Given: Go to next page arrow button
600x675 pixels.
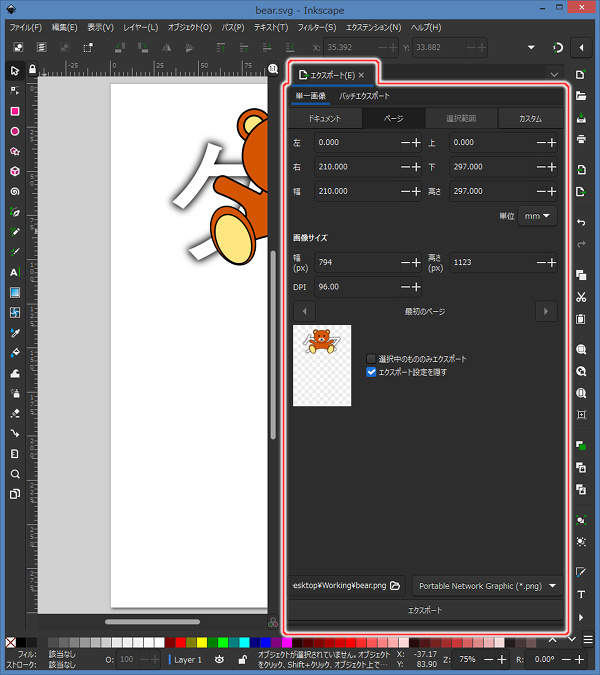Looking at the screenshot, I should point(546,311).
